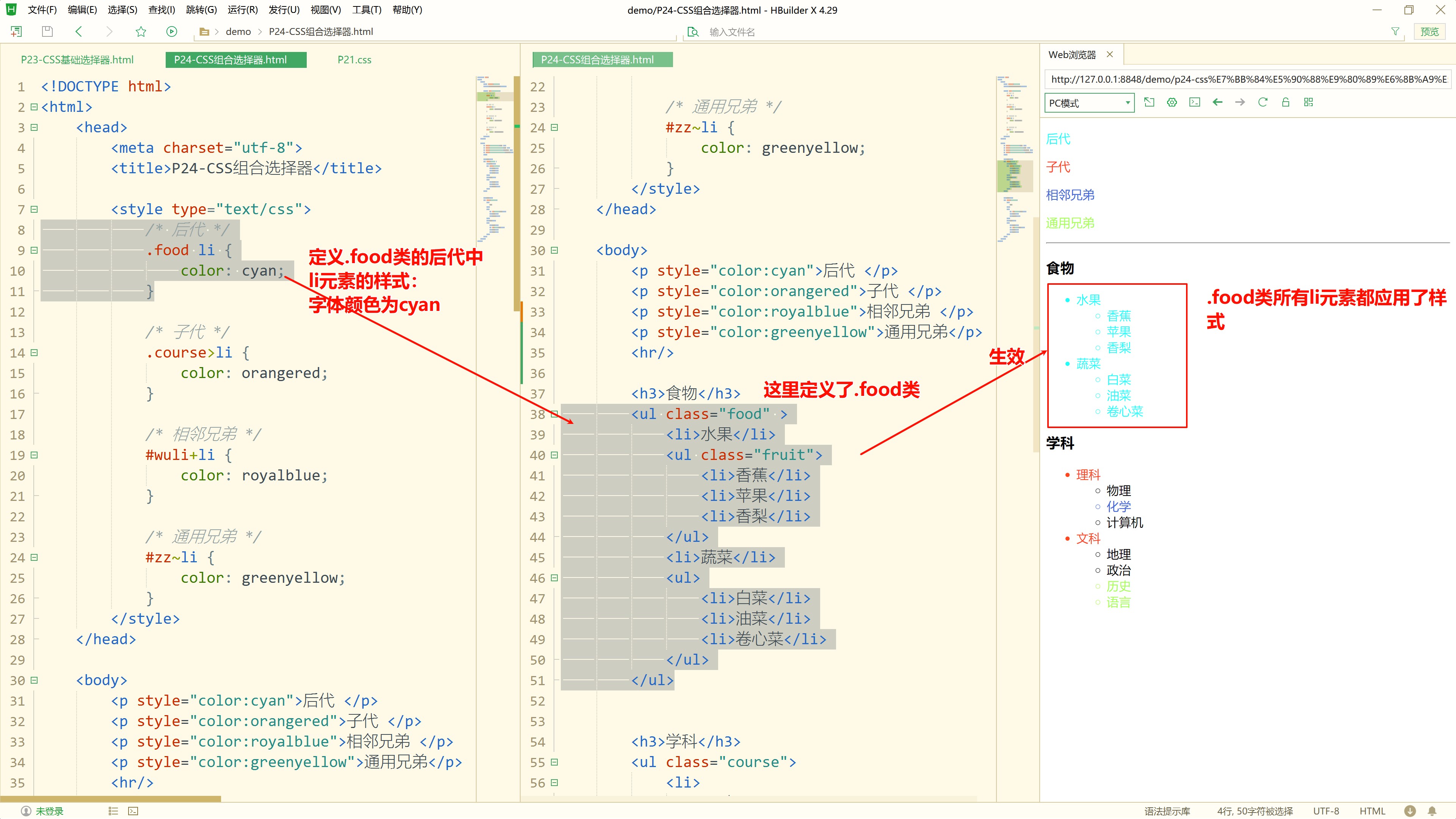Collapse the html tag fold on line 2

34,107
